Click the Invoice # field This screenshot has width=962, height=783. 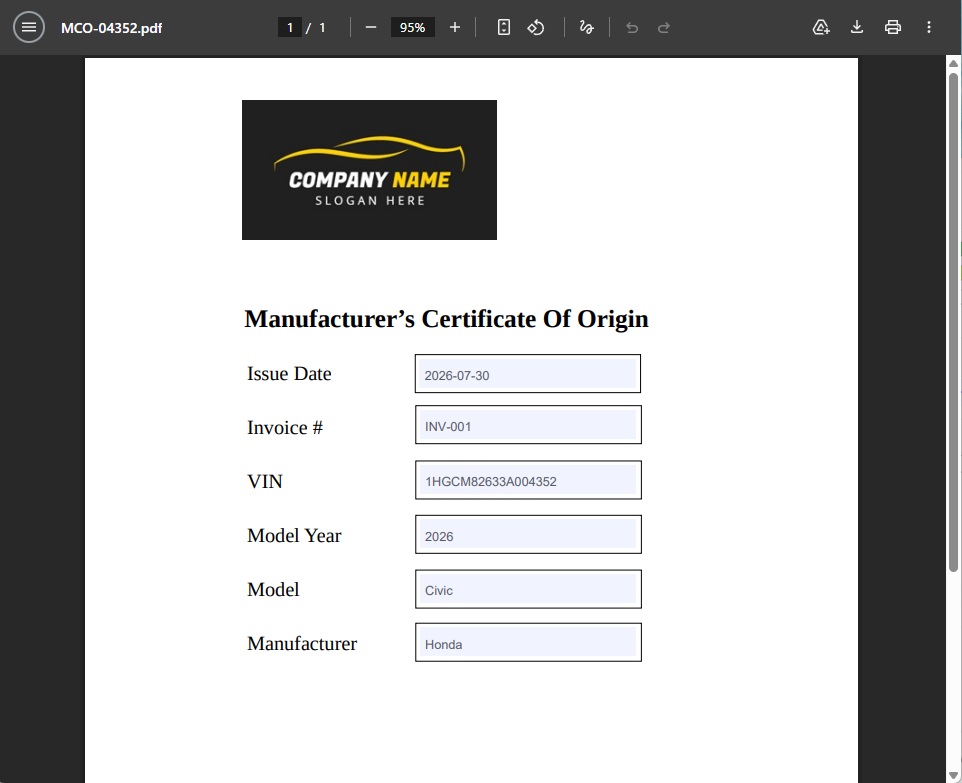click(528, 425)
